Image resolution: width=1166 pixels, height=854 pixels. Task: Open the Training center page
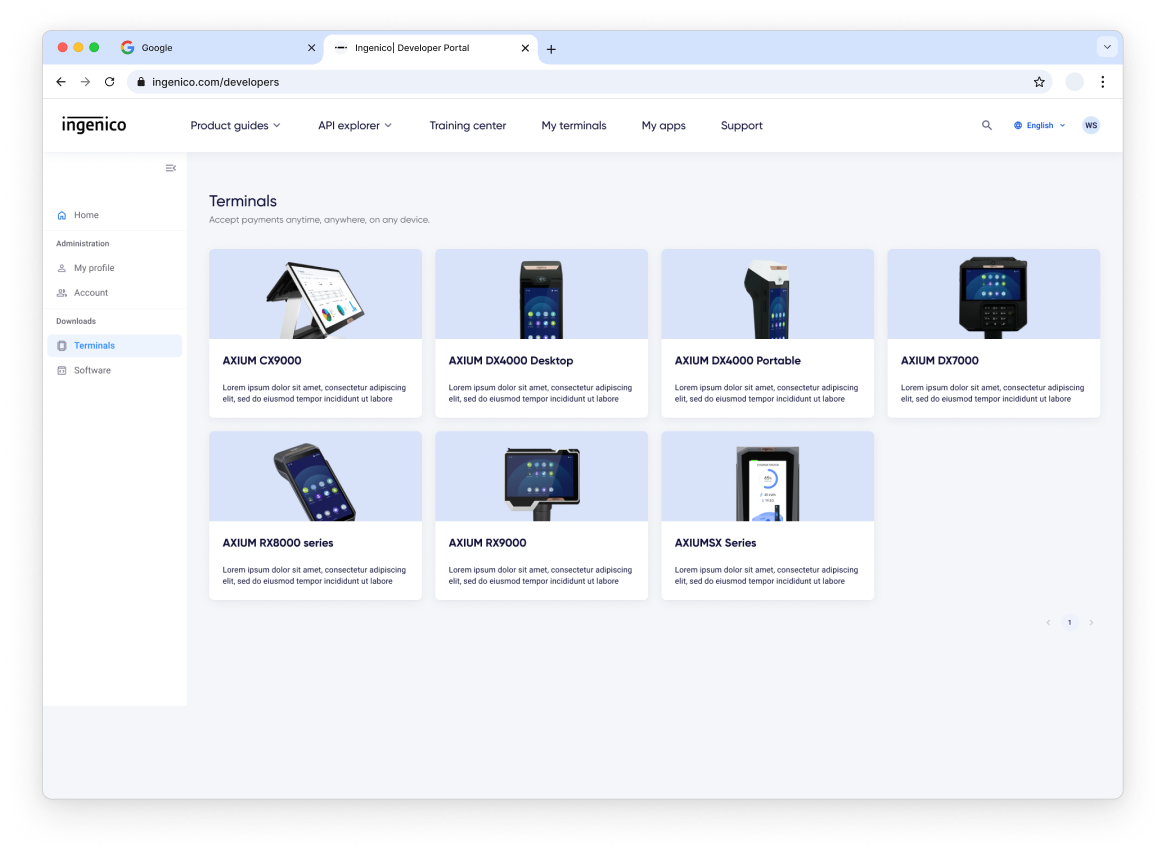tap(467, 125)
